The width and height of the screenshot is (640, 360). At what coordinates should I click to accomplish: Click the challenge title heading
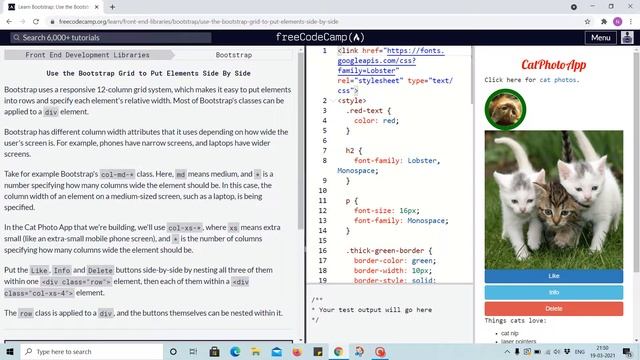pos(148,73)
